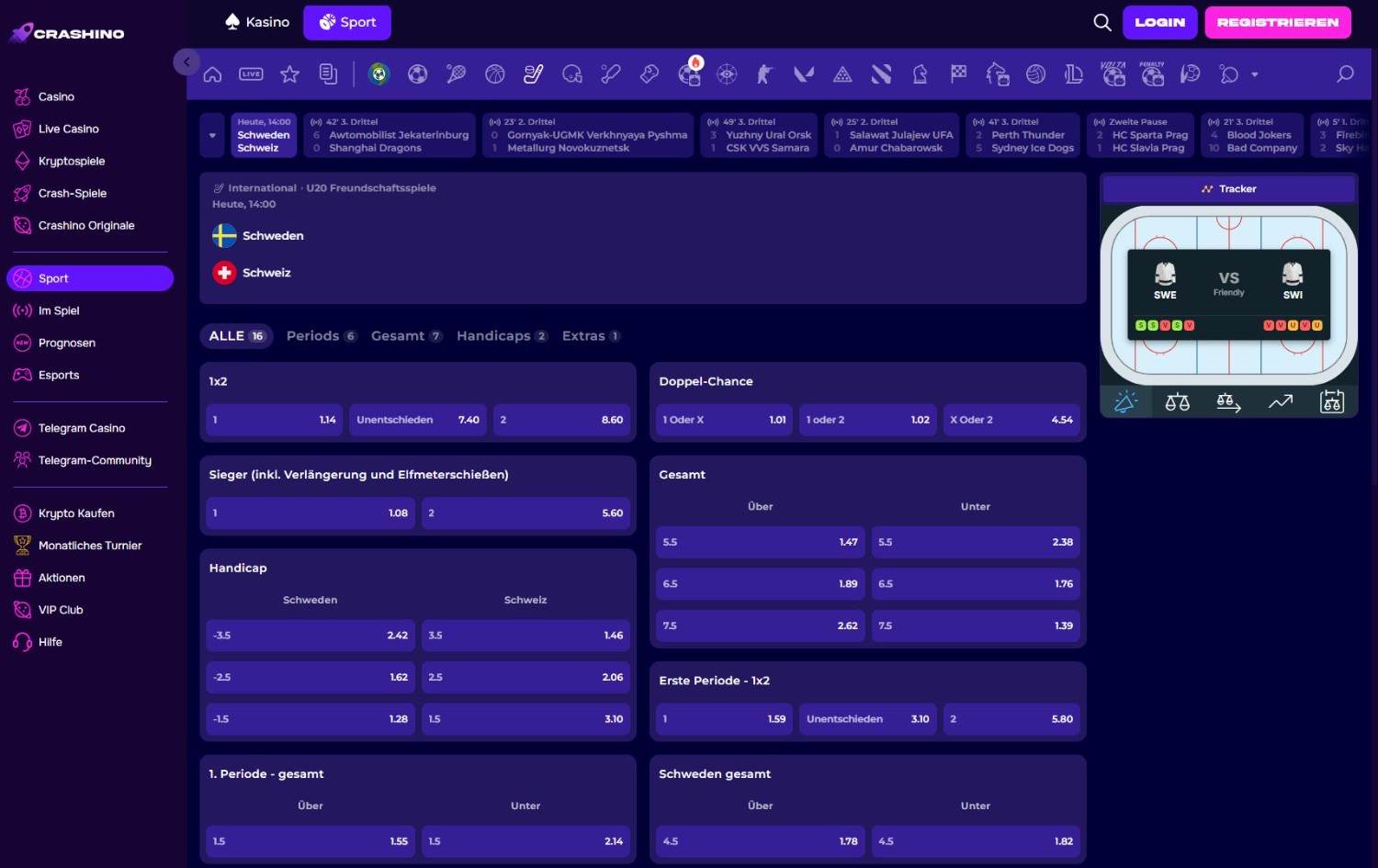The image size is (1378, 868).
Task: Select the billiards triangle rack icon
Action: [x=842, y=74]
